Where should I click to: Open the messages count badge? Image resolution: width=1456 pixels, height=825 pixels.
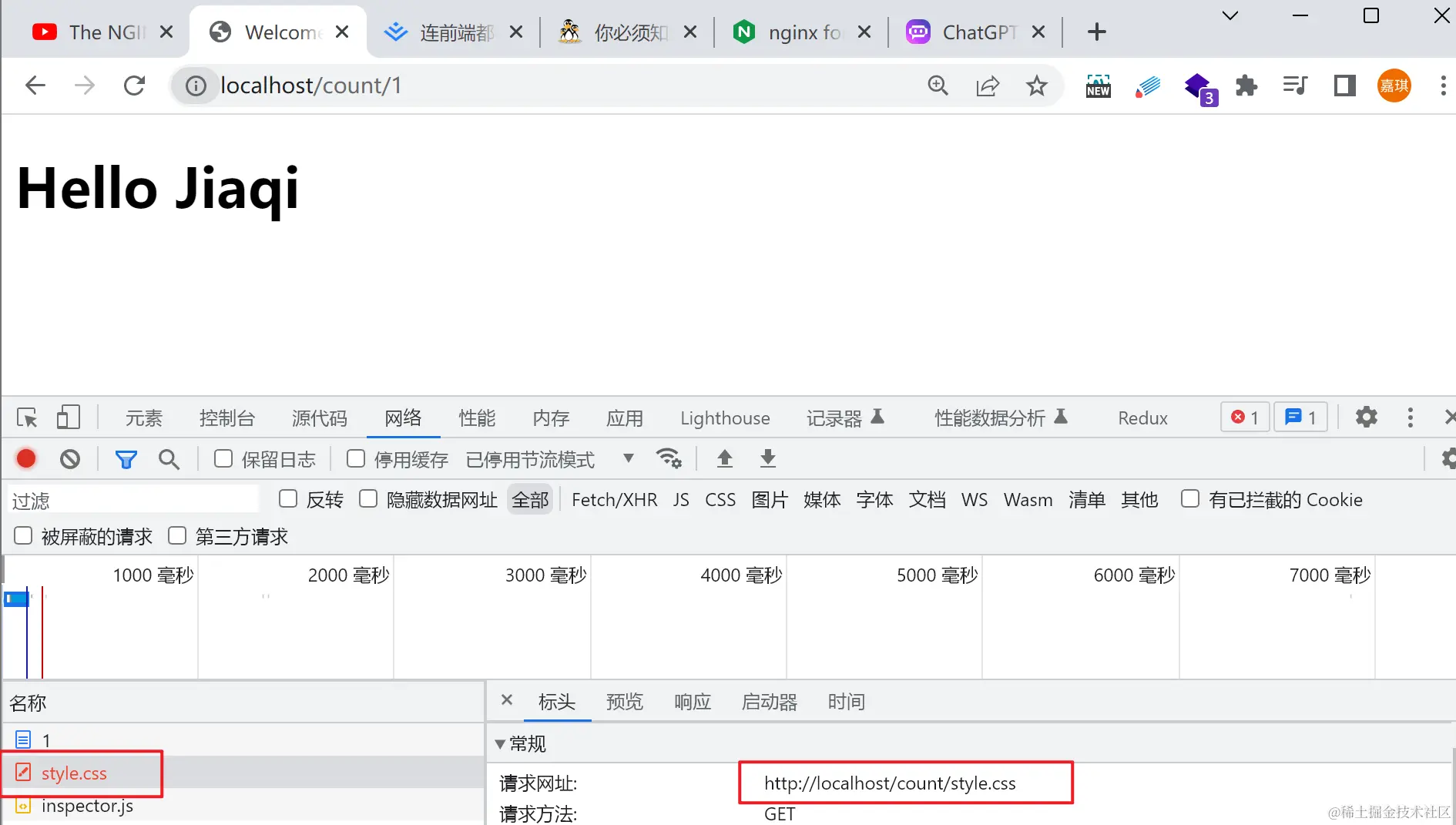pos(1300,418)
